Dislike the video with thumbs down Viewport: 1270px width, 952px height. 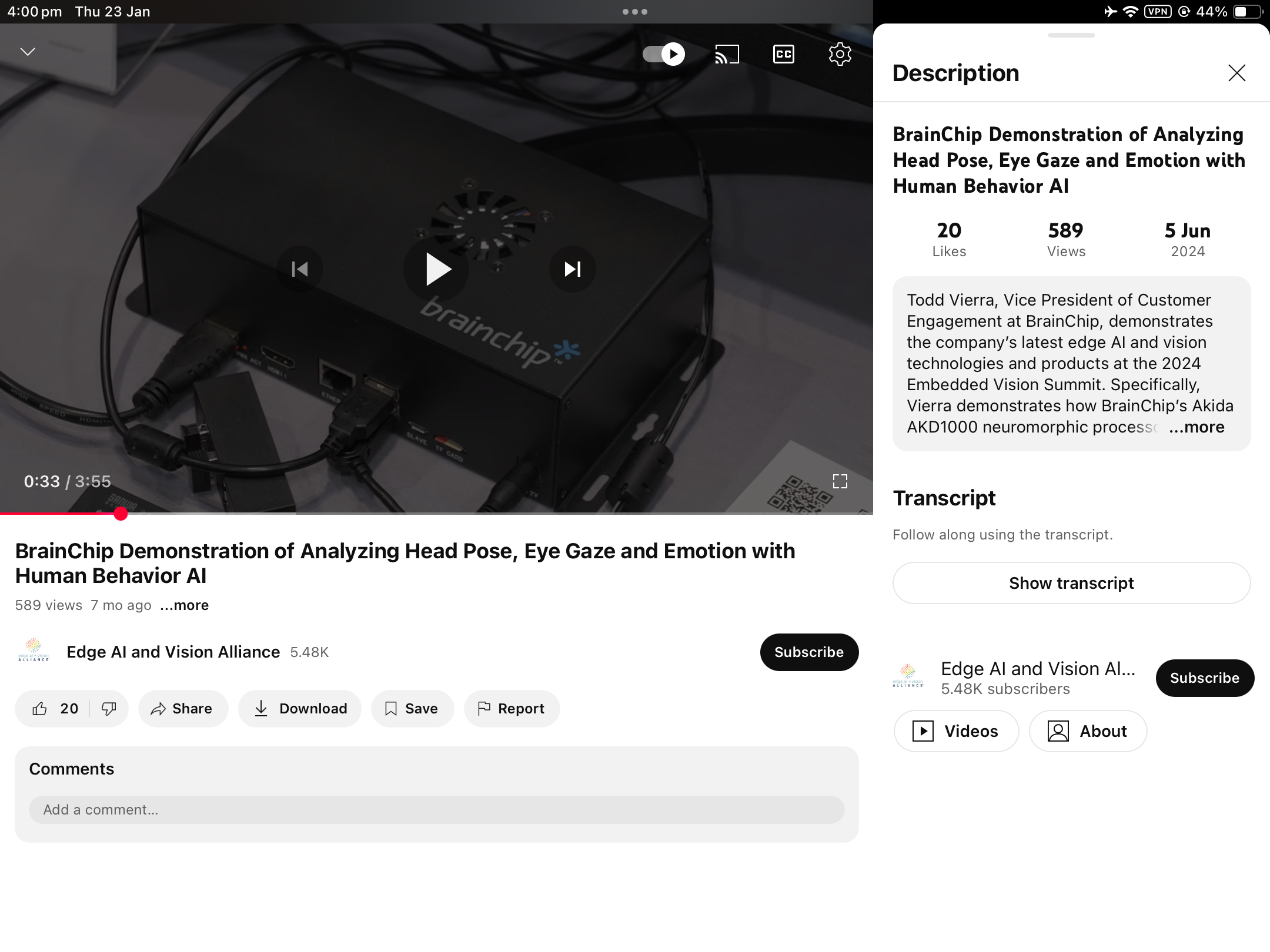click(x=109, y=708)
